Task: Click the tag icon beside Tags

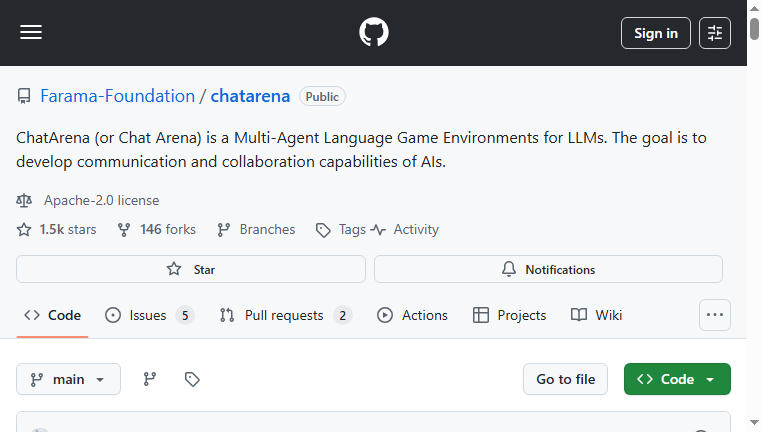Action: click(323, 230)
